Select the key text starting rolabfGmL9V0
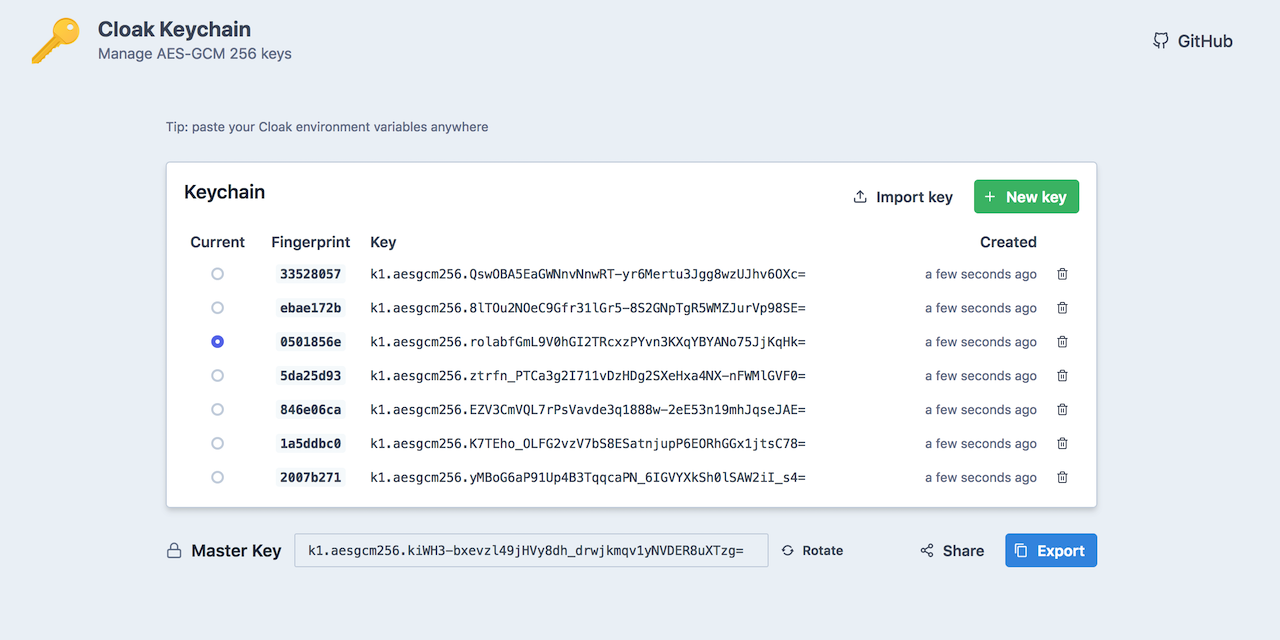 [588, 342]
